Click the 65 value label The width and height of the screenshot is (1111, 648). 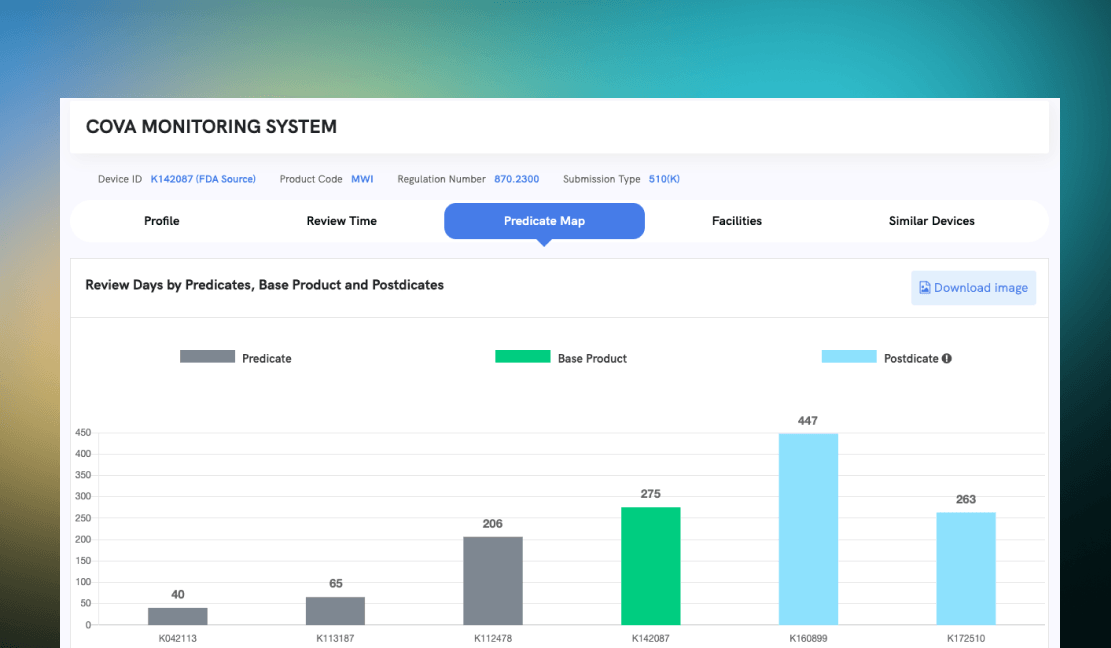[x=336, y=584]
